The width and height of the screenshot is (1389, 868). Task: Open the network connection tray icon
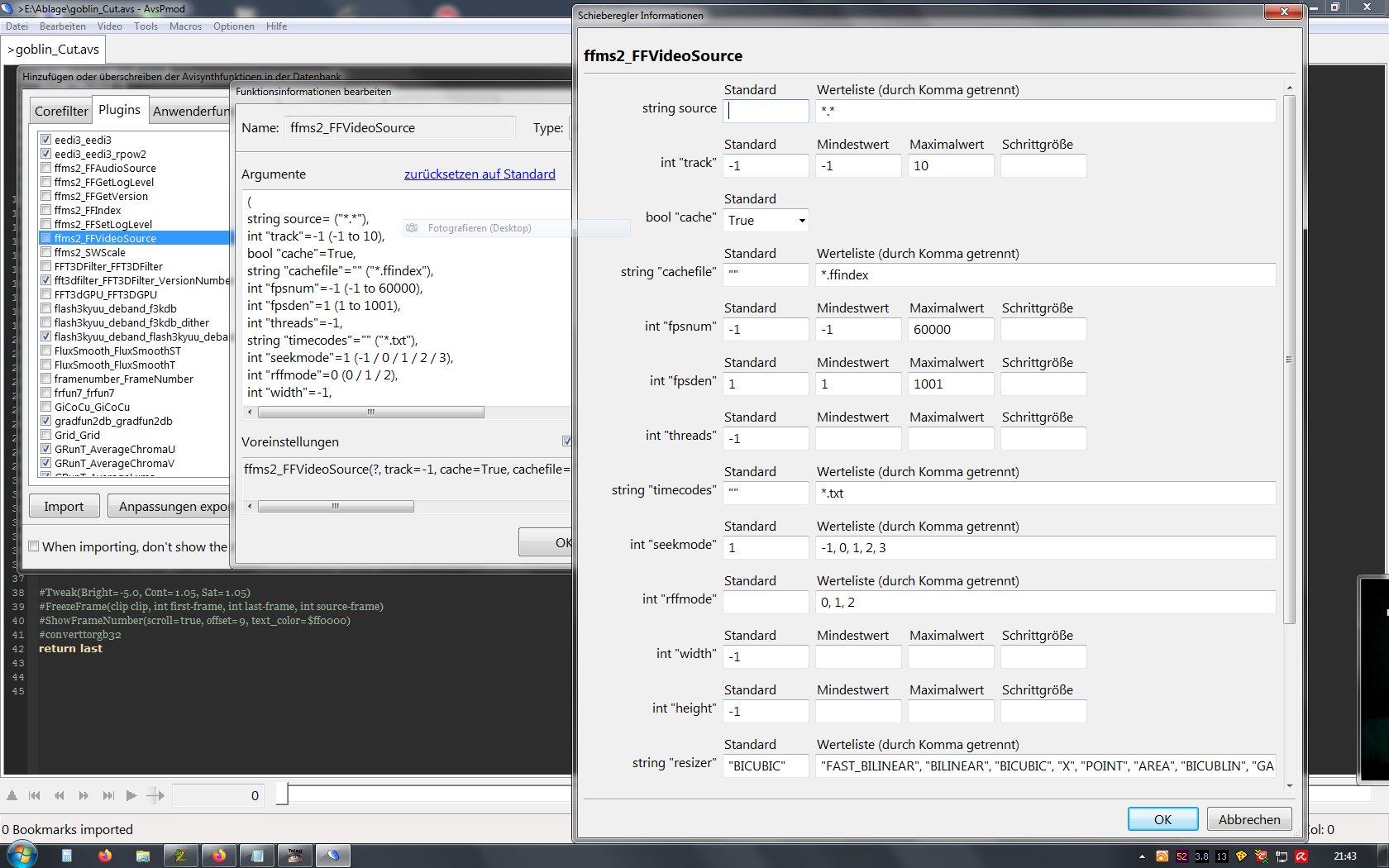[1282, 856]
